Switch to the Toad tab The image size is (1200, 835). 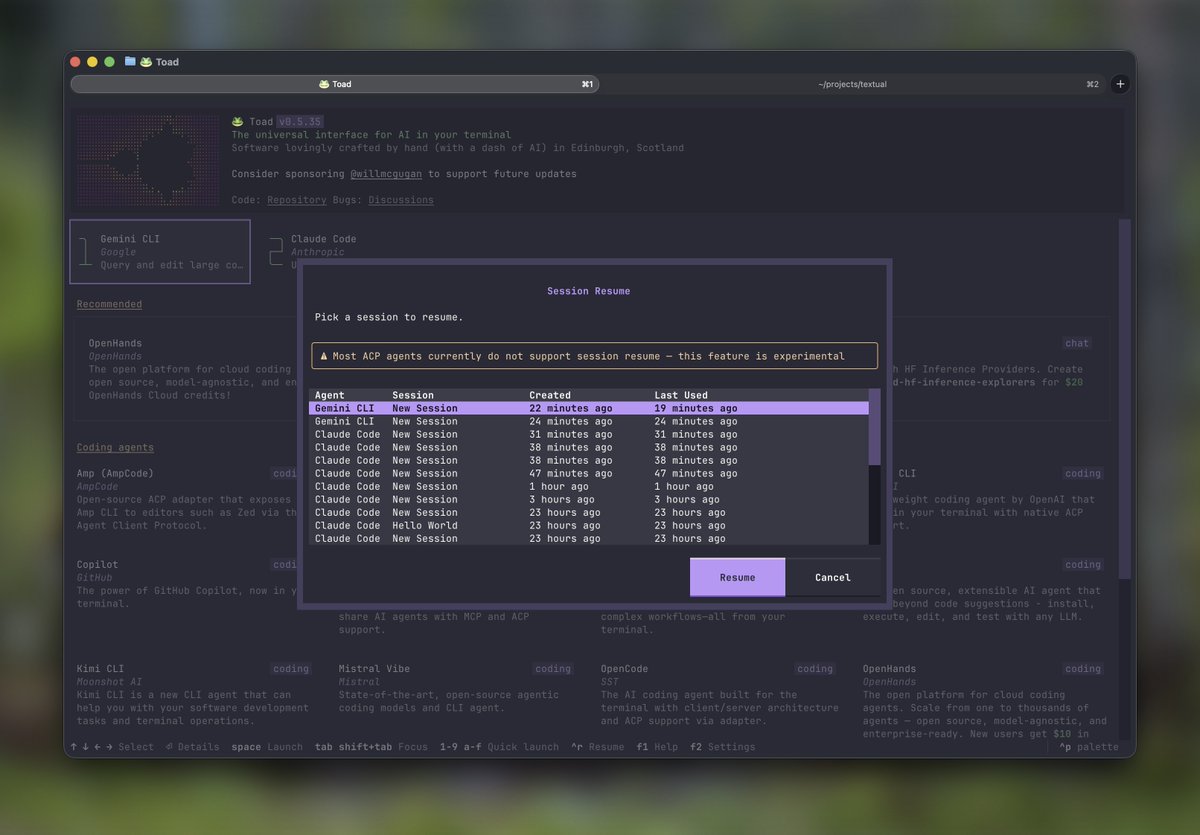click(x=335, y=84)
